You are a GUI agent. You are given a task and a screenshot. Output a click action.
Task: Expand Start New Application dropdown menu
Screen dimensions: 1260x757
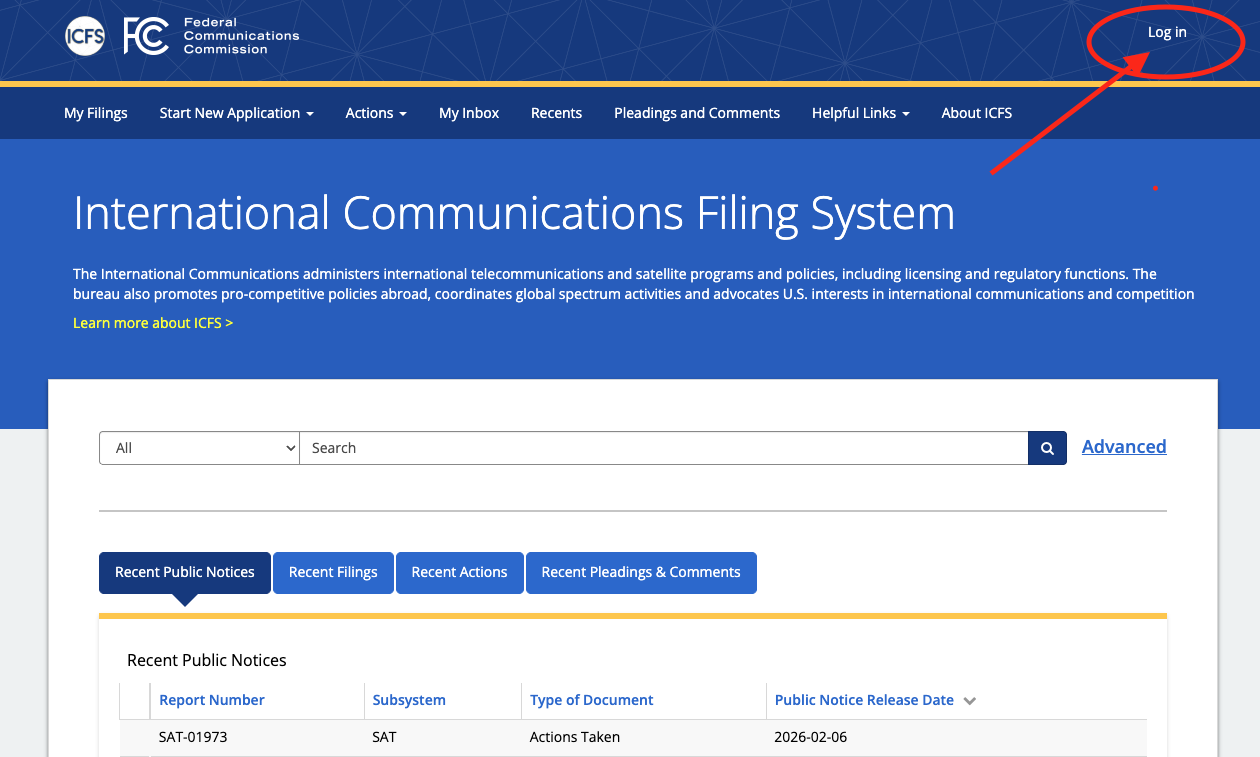coord(237,113)
